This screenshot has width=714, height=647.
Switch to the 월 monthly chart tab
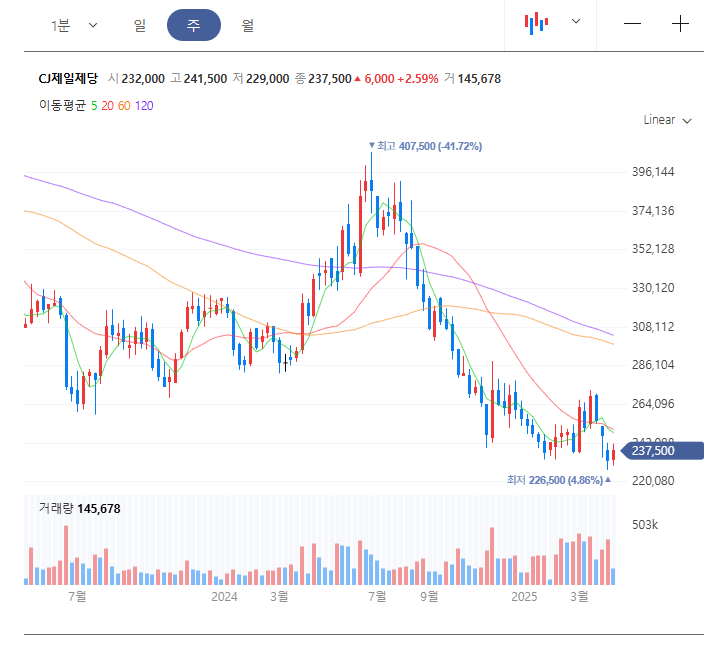(x=248, y=25)
